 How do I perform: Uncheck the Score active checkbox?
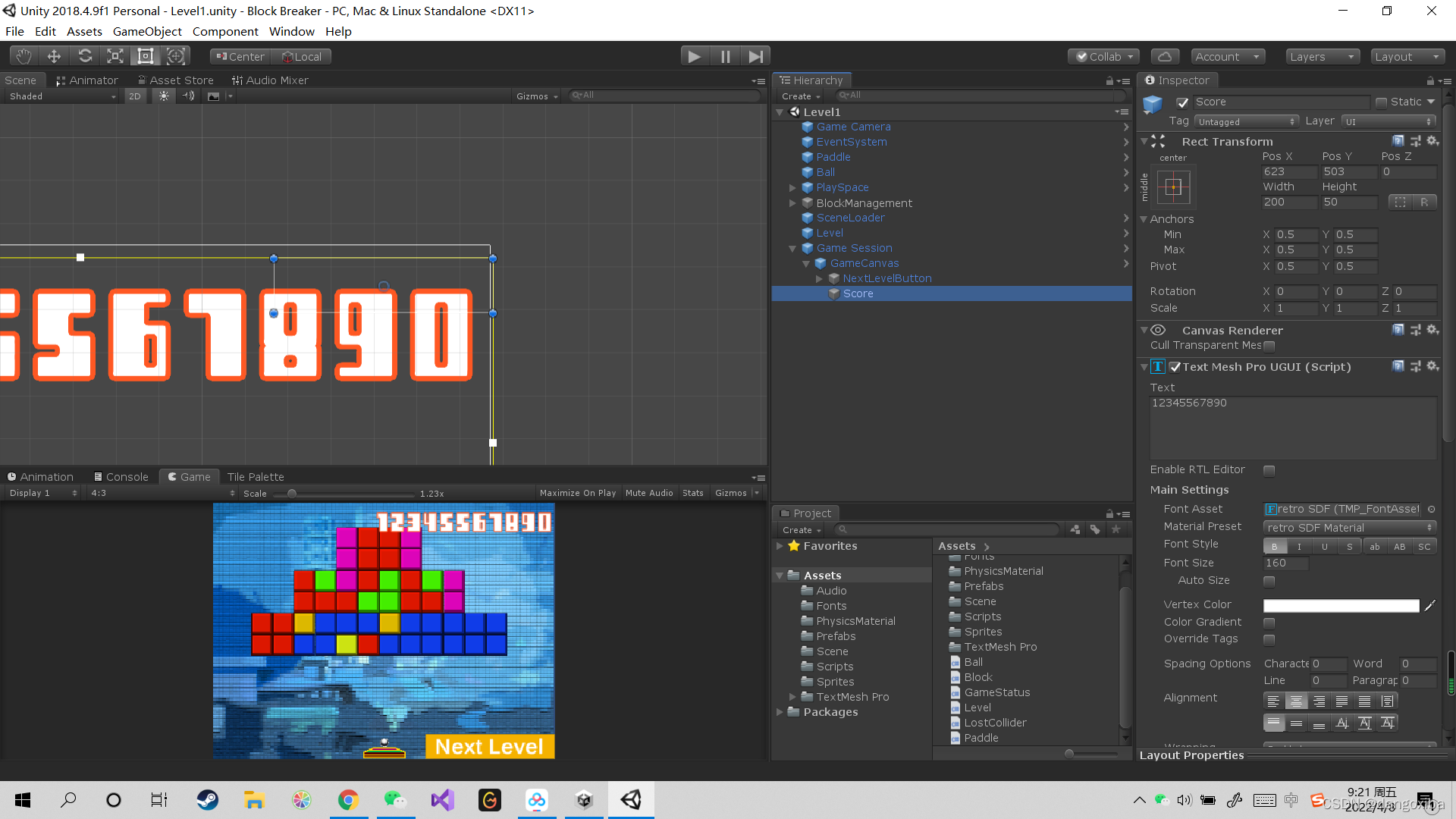click(x=1182, y=102)
